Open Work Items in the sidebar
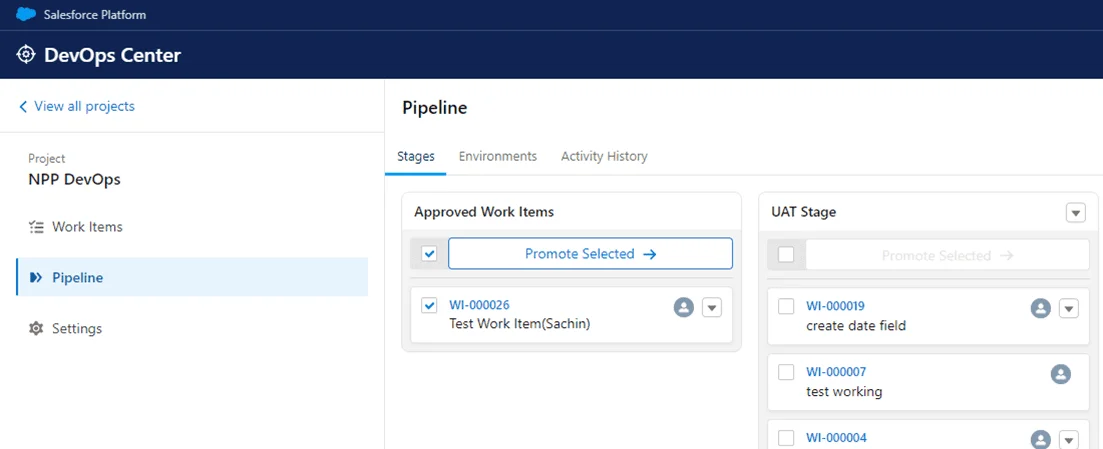The height and width of the screenshot is (449, 1103). click(192, 227)
